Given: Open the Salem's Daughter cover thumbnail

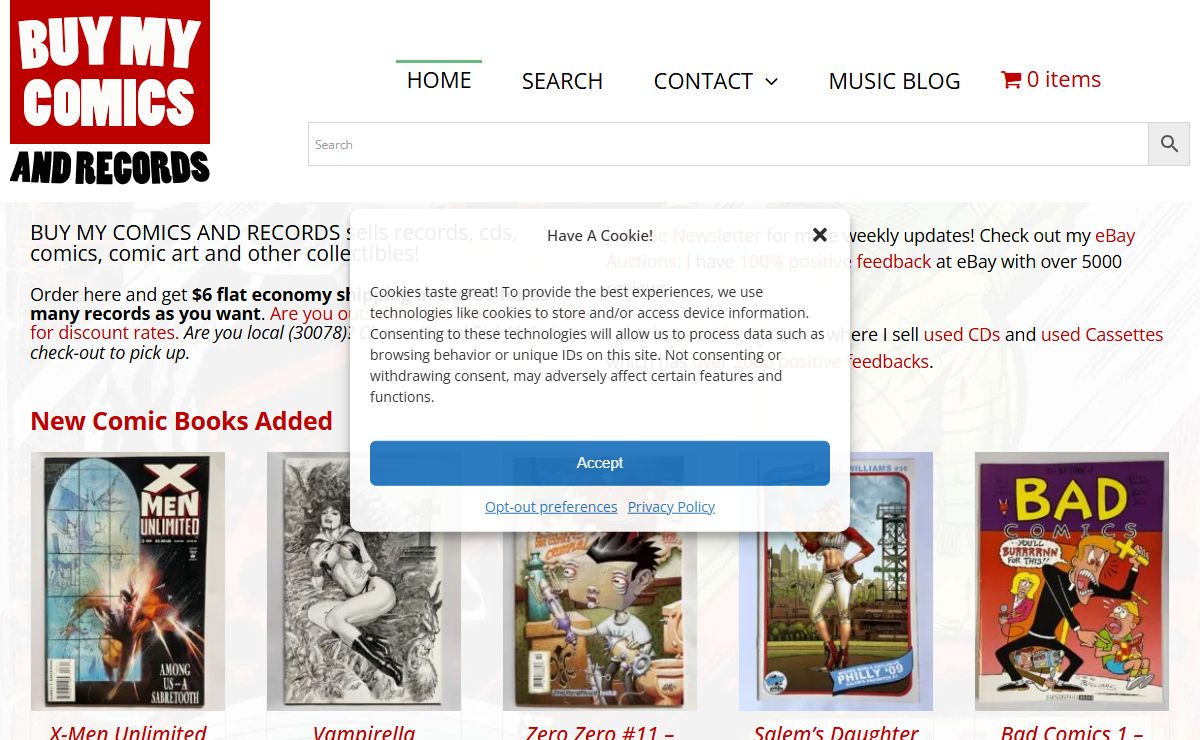Looking at the screenshot, I should pos(836,581).
